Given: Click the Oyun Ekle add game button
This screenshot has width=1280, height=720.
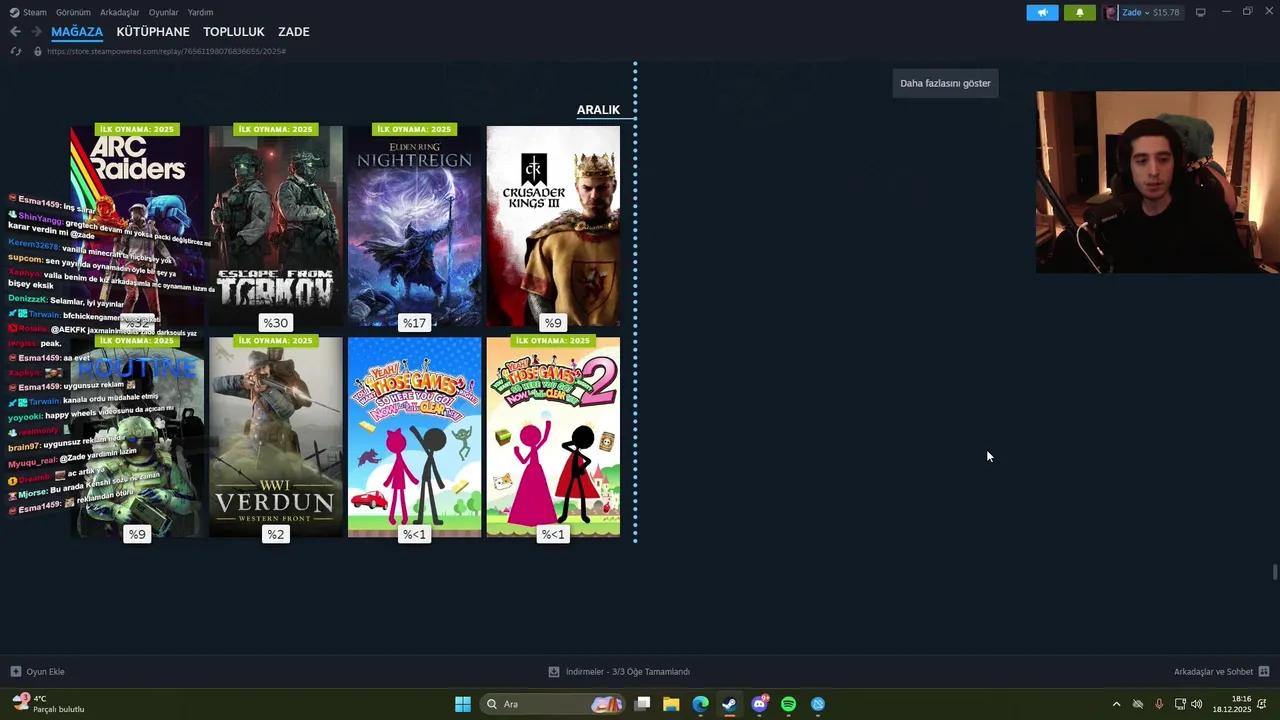Looking at the screenshot, I should pos(38,672).
